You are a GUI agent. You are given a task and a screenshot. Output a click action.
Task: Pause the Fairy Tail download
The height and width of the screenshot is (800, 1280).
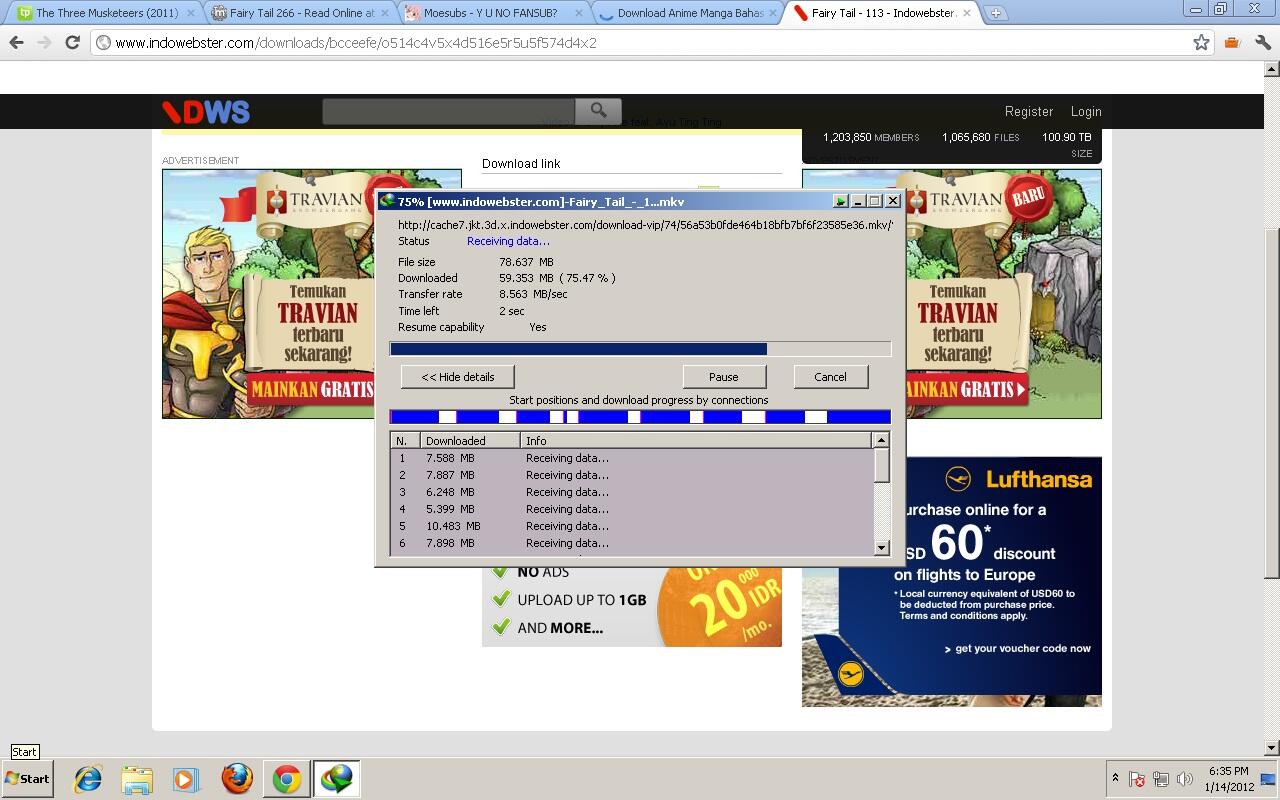724,377
